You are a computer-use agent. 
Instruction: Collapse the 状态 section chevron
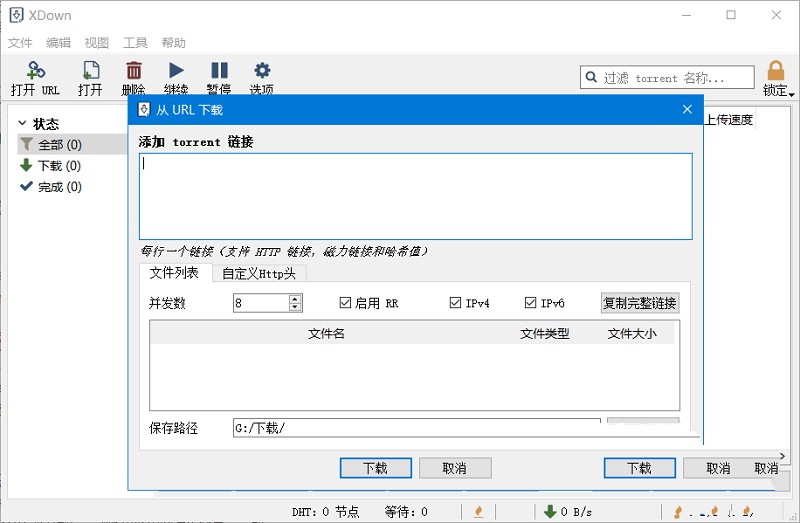22,123
